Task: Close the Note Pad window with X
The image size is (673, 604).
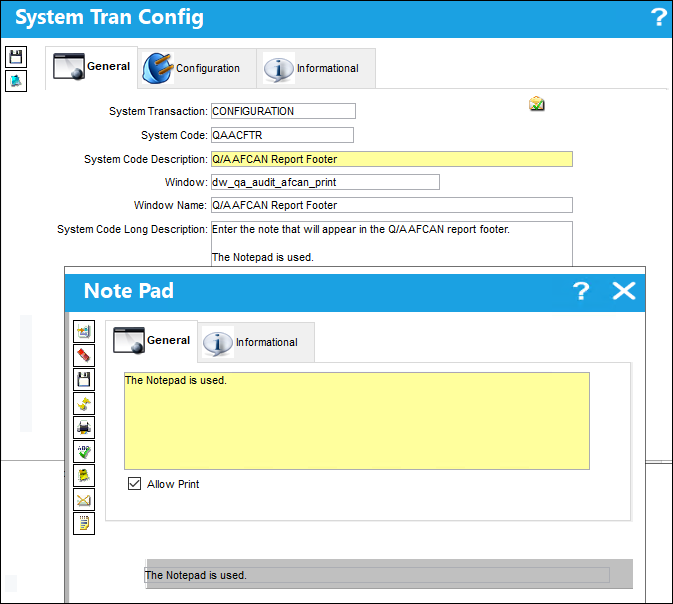Action: tap(624, 291)
